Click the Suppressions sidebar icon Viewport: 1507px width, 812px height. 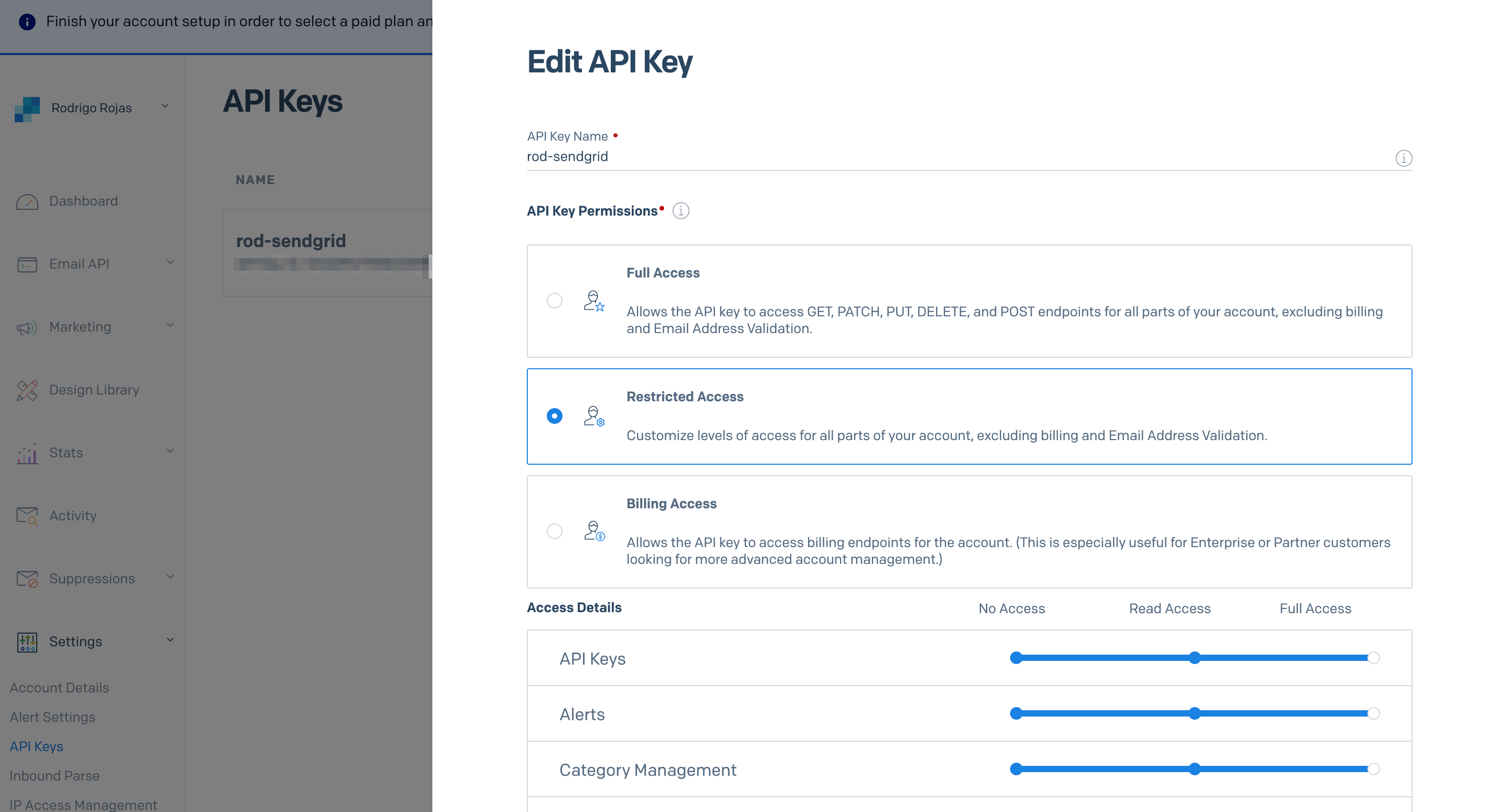(27, 578)
